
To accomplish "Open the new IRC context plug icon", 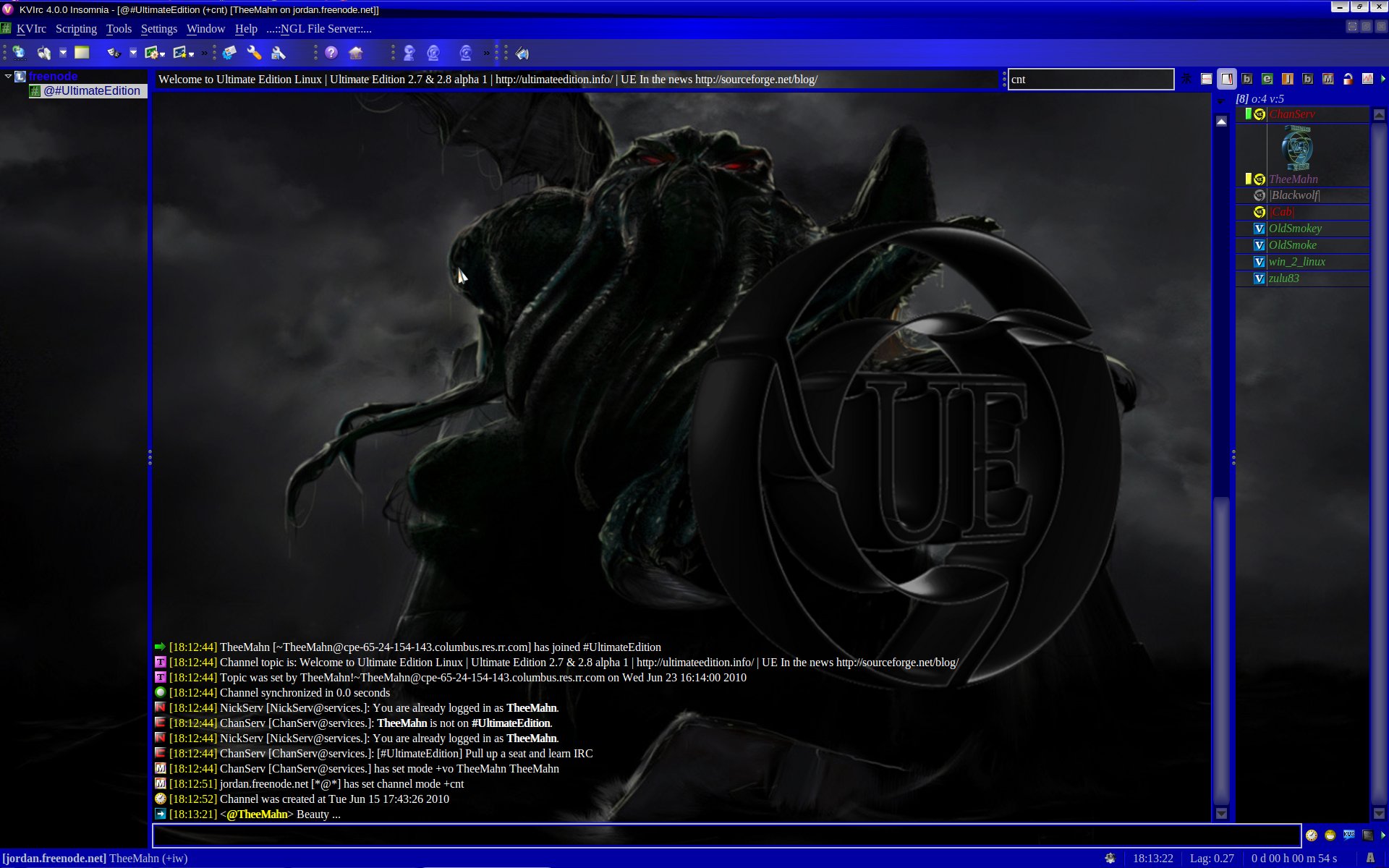I will (x=44, y=53).
